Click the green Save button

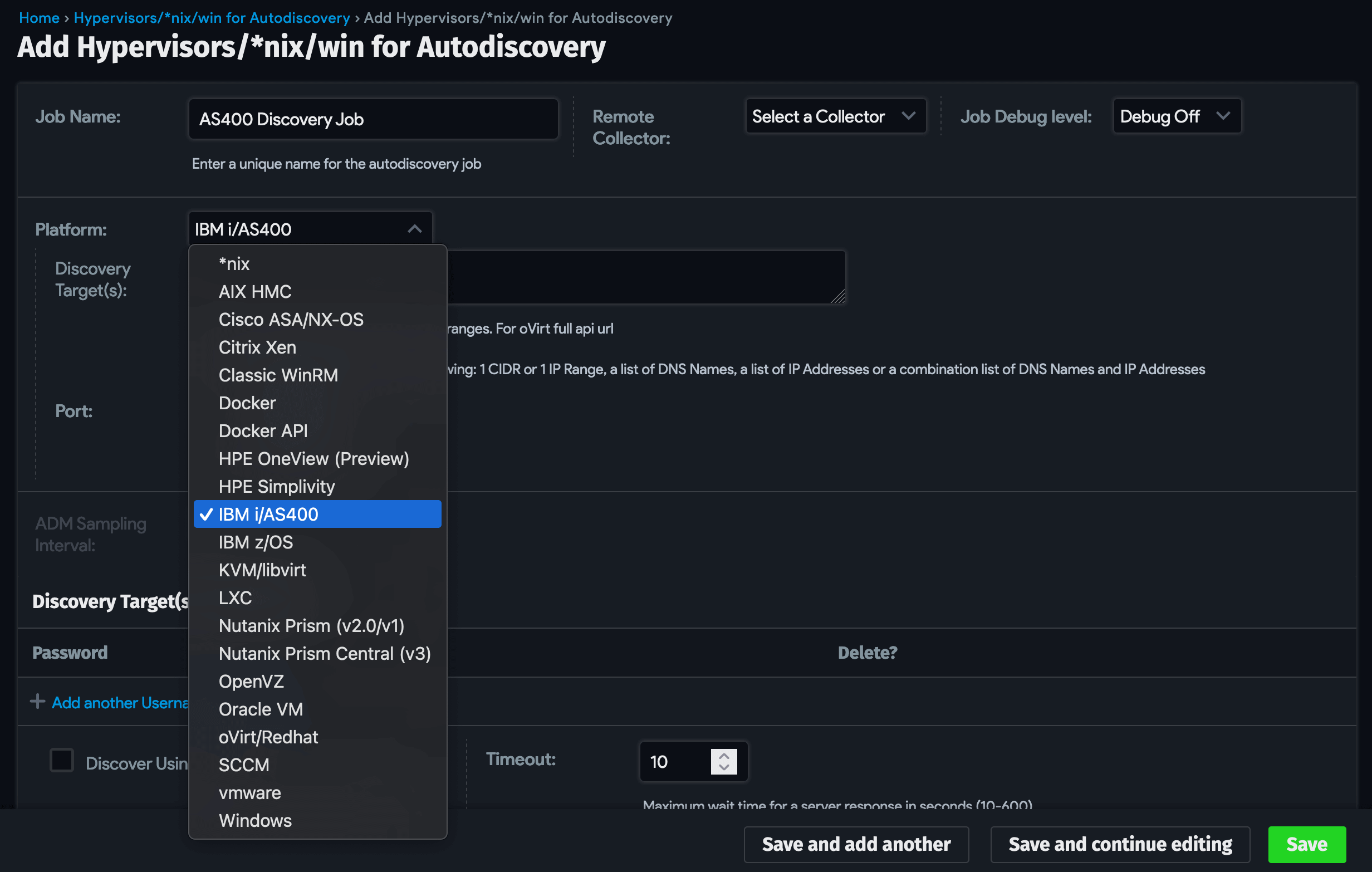click(1306, 844)
